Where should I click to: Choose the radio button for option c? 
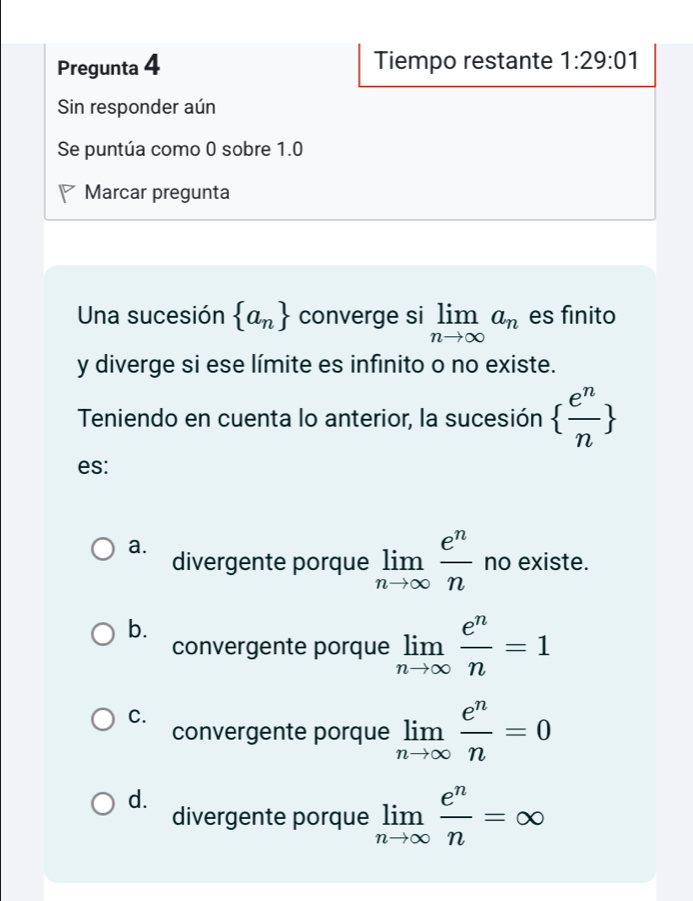tap(104, 718)
